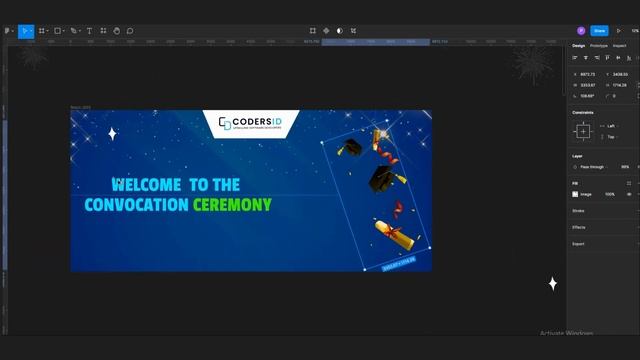The height and width of the screenshot is (360, 640).
Task: Open the Fill style library icon
Action: (x=629, y=184)
